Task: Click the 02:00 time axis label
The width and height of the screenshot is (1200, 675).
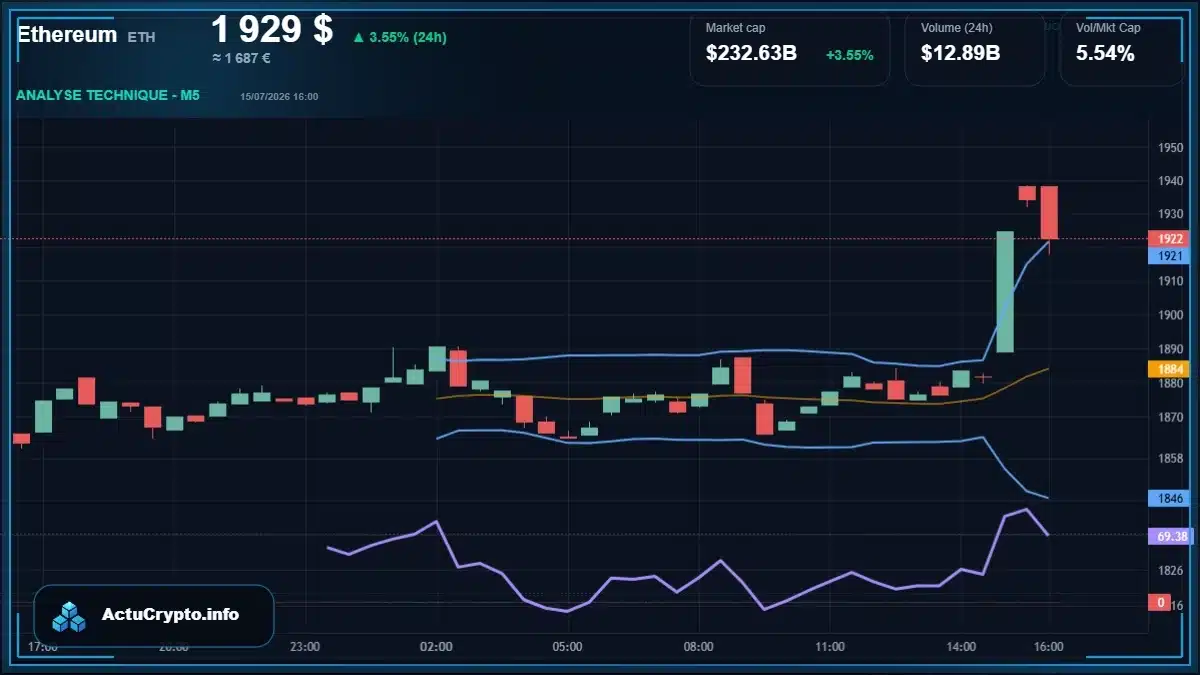Action: (x=437, y=647)
